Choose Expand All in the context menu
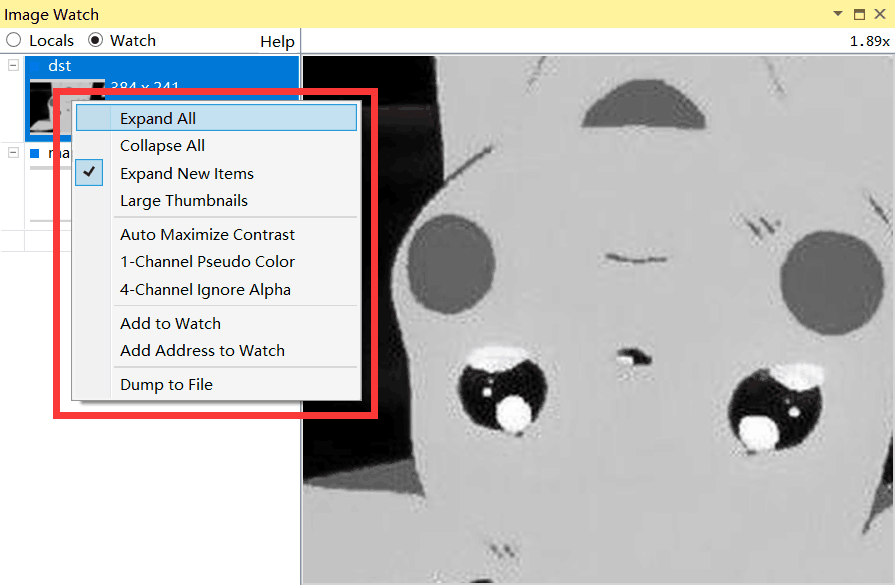The width and height of the screenshot is (895, 585). pyautogui.click(x=216, y=118)
